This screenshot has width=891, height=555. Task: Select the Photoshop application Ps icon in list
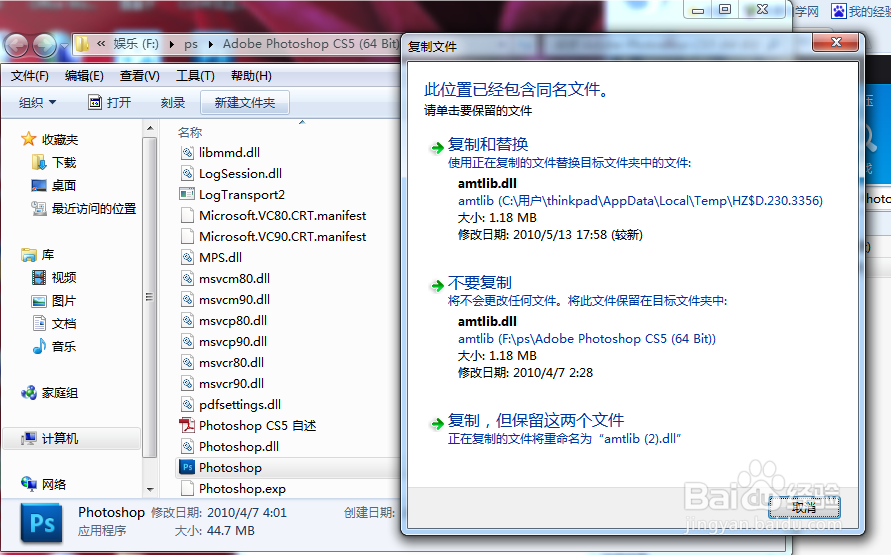pyautogui.click(x=187, y=467)
